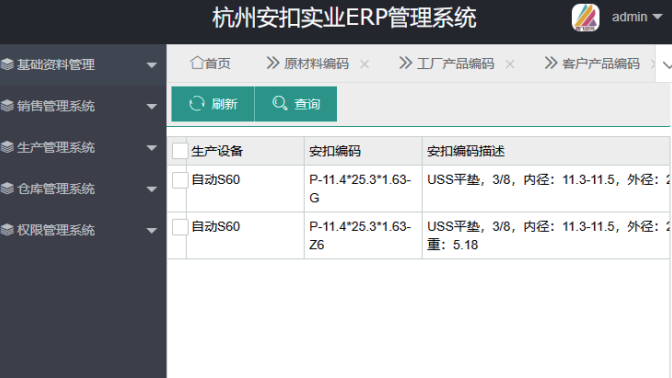This screenshot has height=378, width=672.
Task: Open 权限管理系统 sidebar menu
Action: coord(83,230)
